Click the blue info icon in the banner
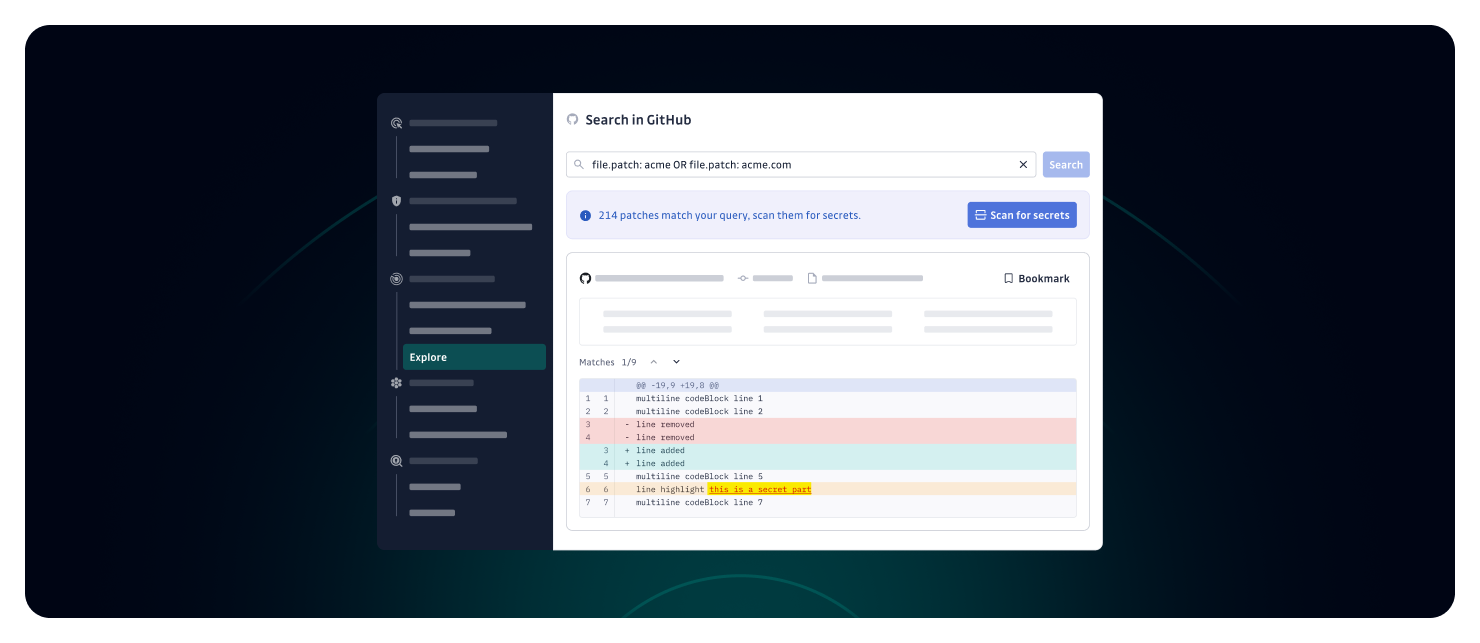This screenshot has width=1480, height=643. pos(585,215)
